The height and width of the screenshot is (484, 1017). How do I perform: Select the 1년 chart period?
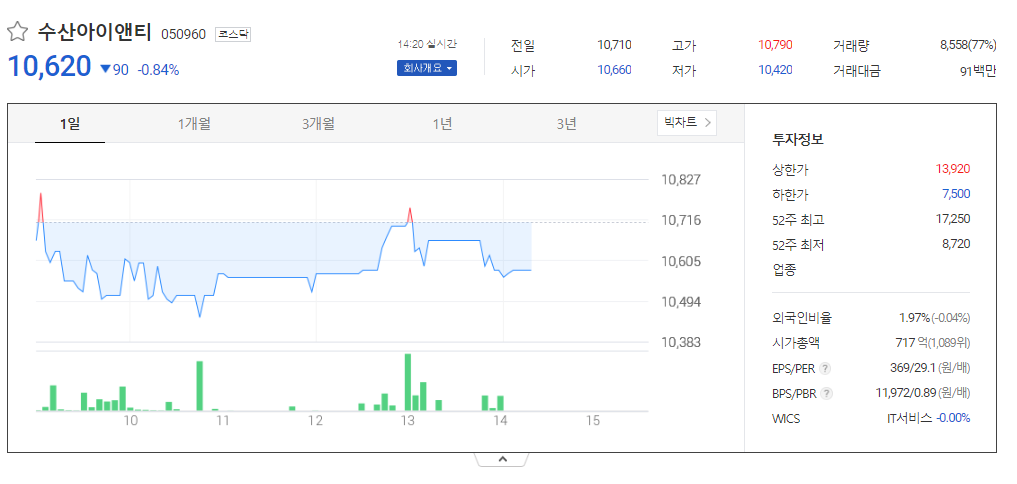[442, 123]
